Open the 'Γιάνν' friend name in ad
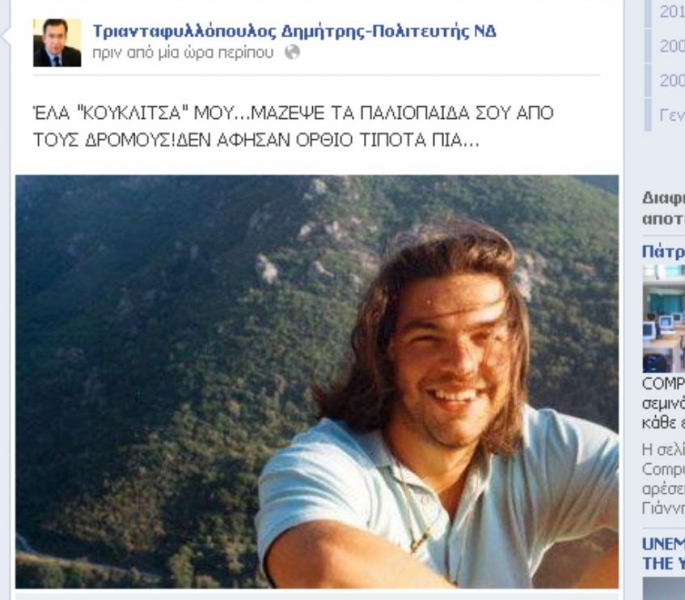The image size is (685, 600). tap(664, 509)
